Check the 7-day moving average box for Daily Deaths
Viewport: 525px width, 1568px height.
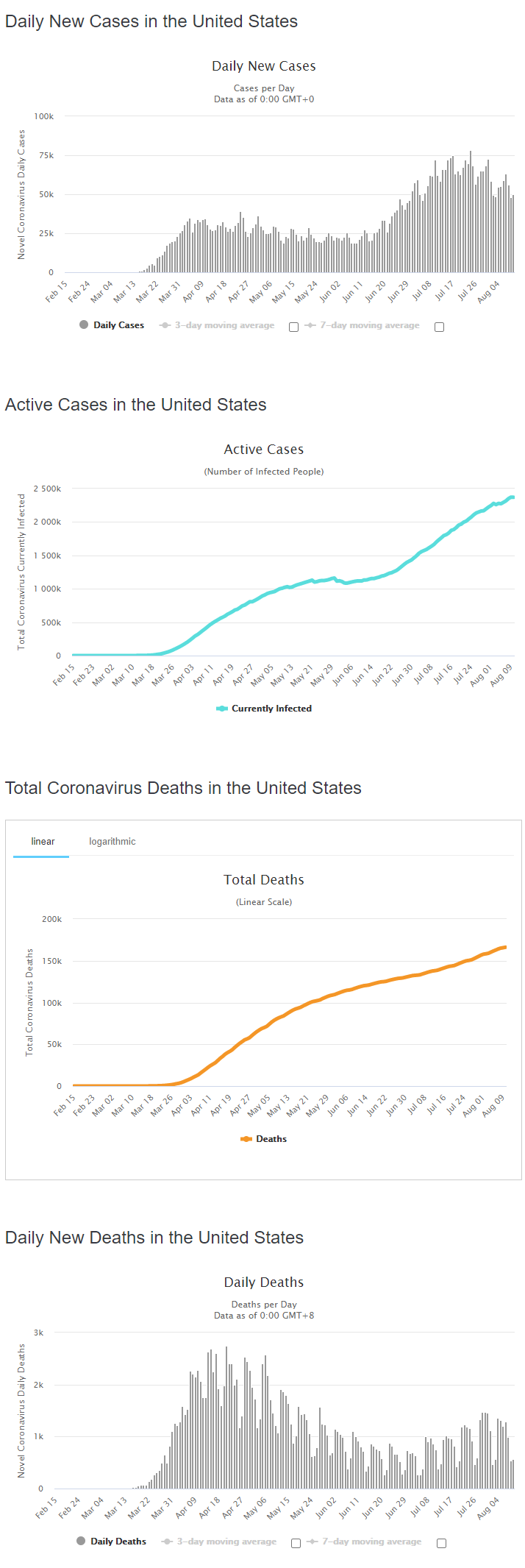[441, 1544]
